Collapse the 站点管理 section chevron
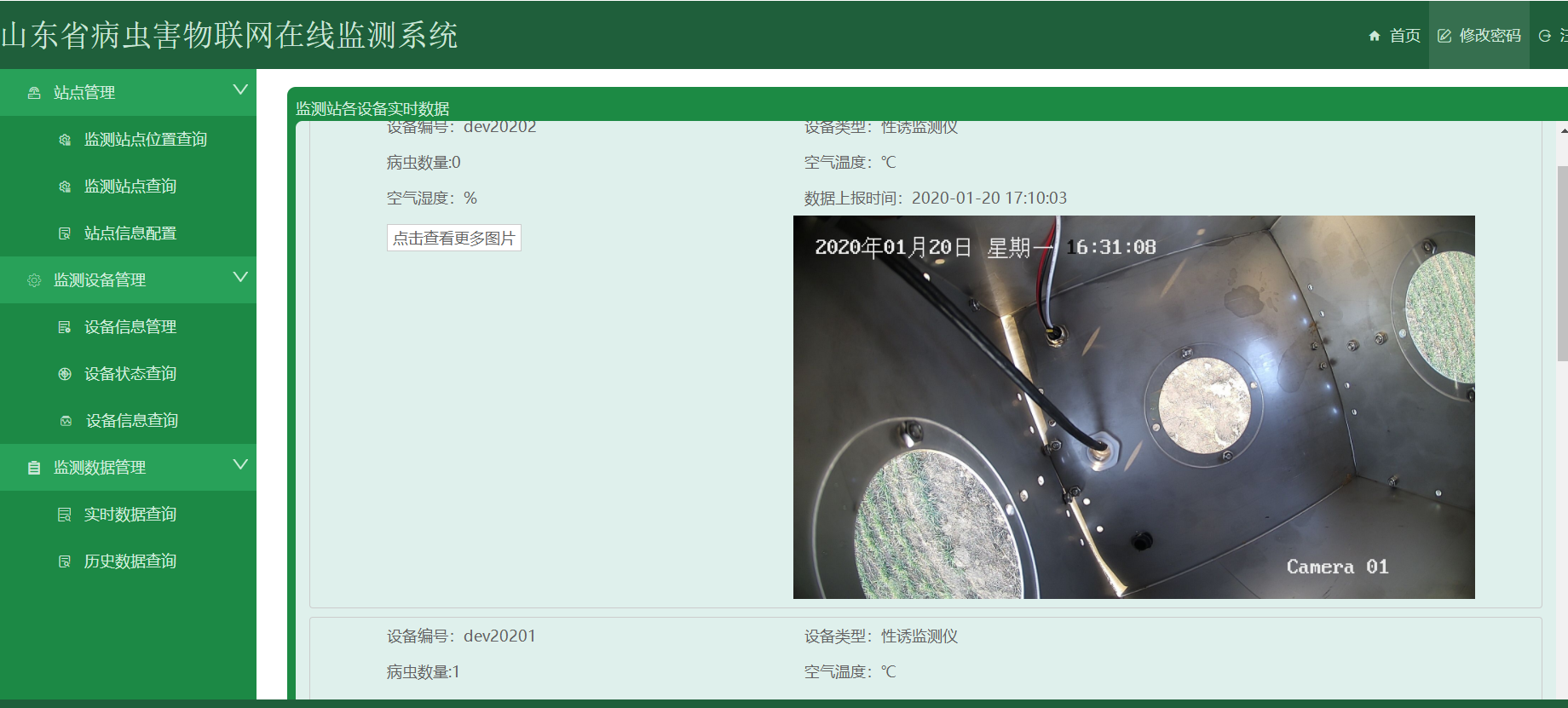Viewport: 1568px width, 708px height. pos(240,89)
